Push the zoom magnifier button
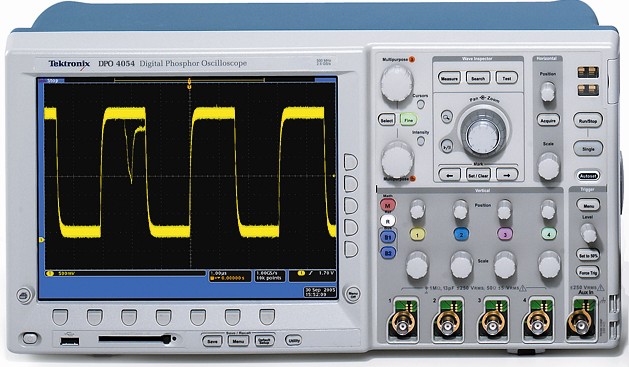 pos(446,117)
